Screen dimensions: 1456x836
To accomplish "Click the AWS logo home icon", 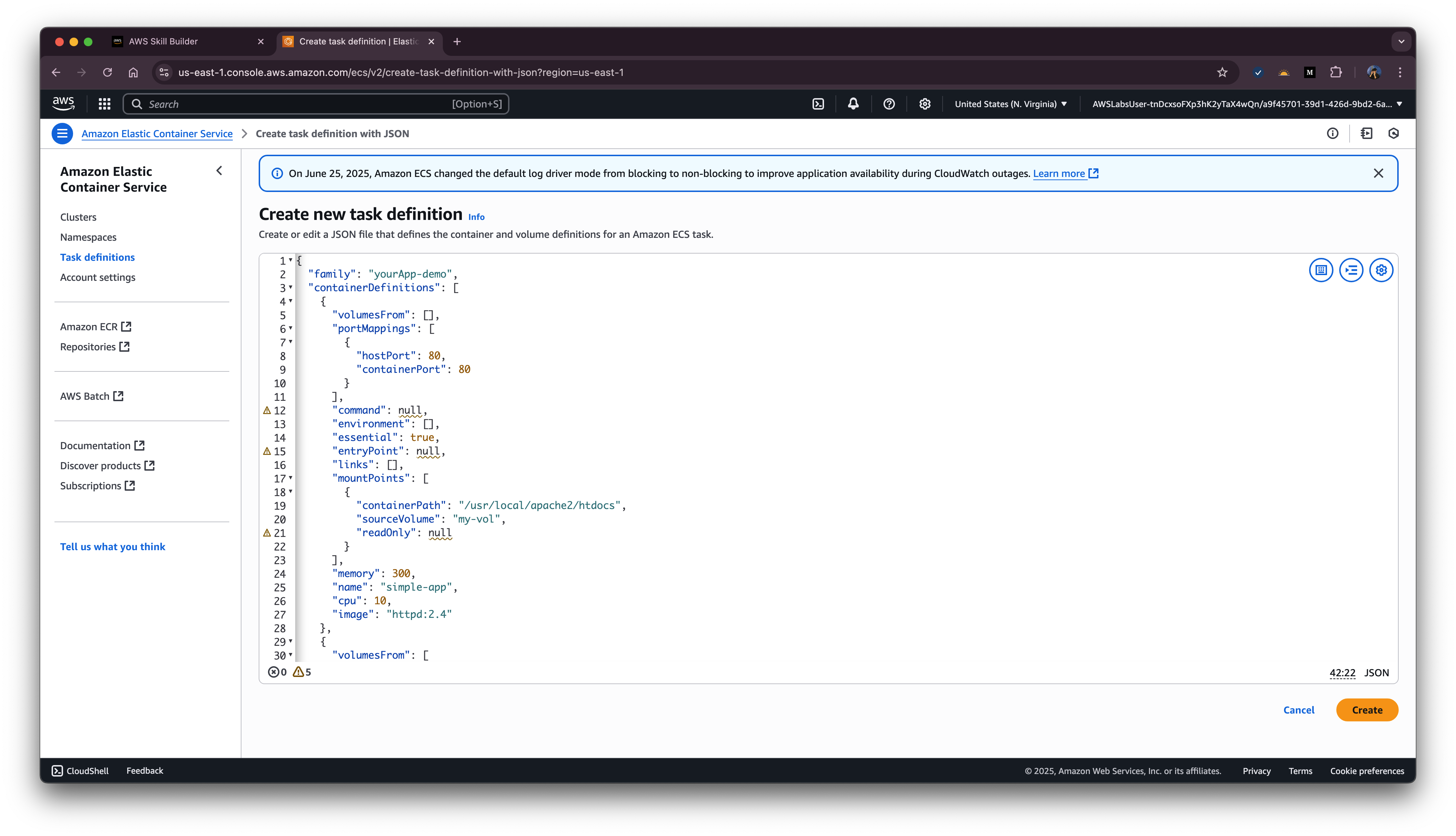I will 63,104.
